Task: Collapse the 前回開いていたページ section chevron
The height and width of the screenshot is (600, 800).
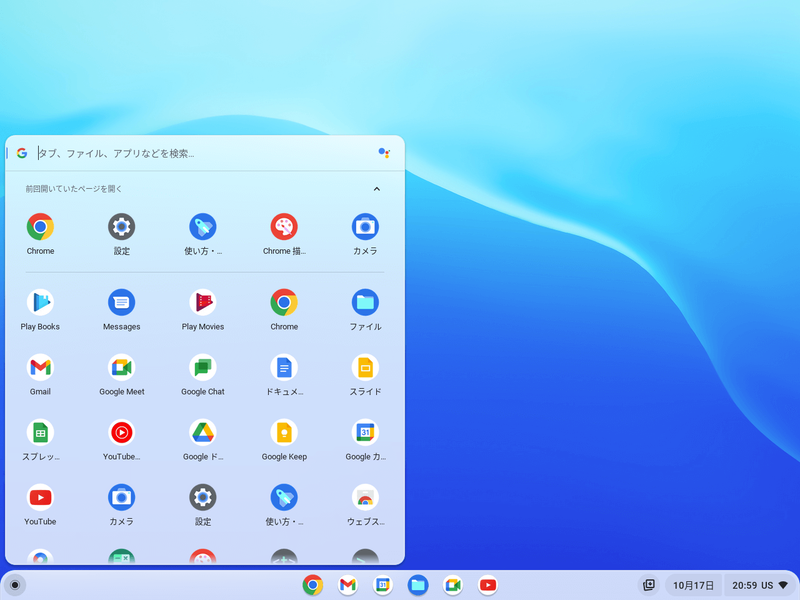Action: [x=377, y=189]
